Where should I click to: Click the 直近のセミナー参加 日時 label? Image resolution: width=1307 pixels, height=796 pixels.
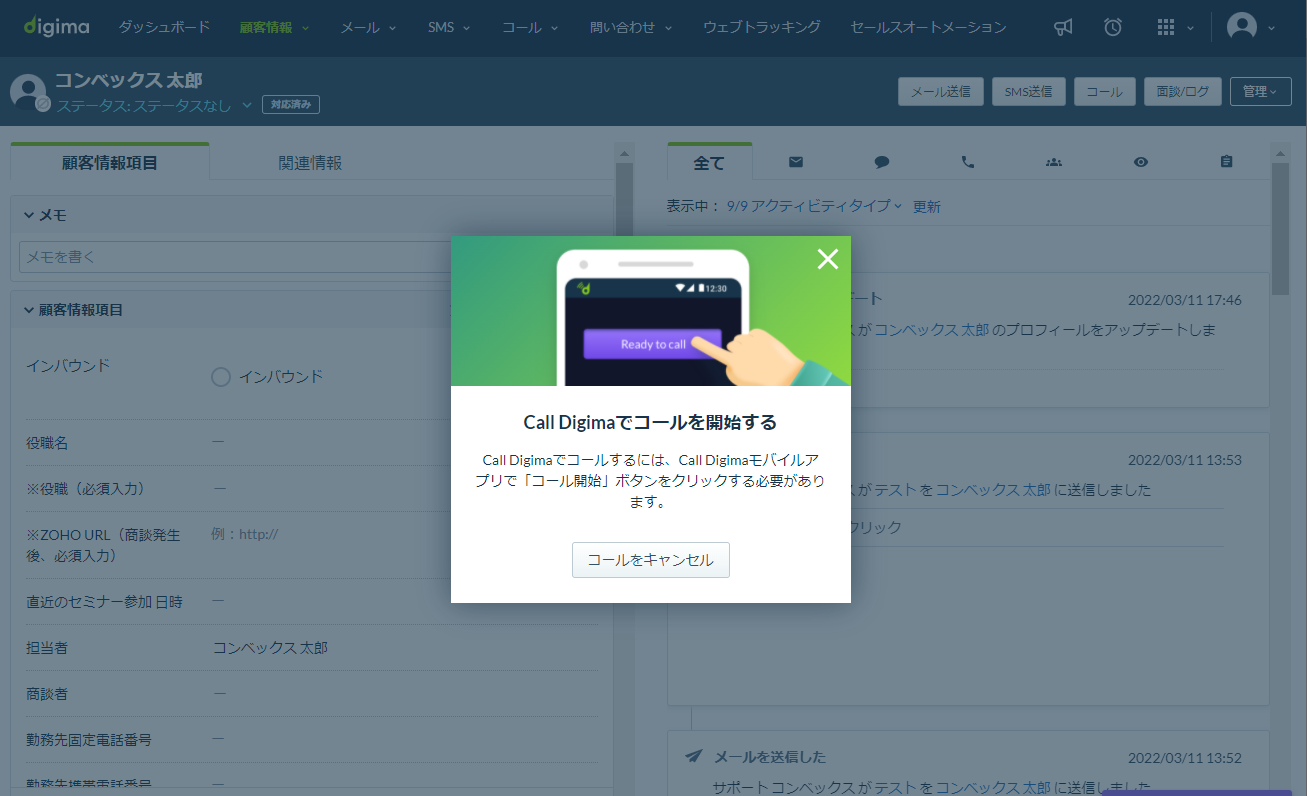105,601
